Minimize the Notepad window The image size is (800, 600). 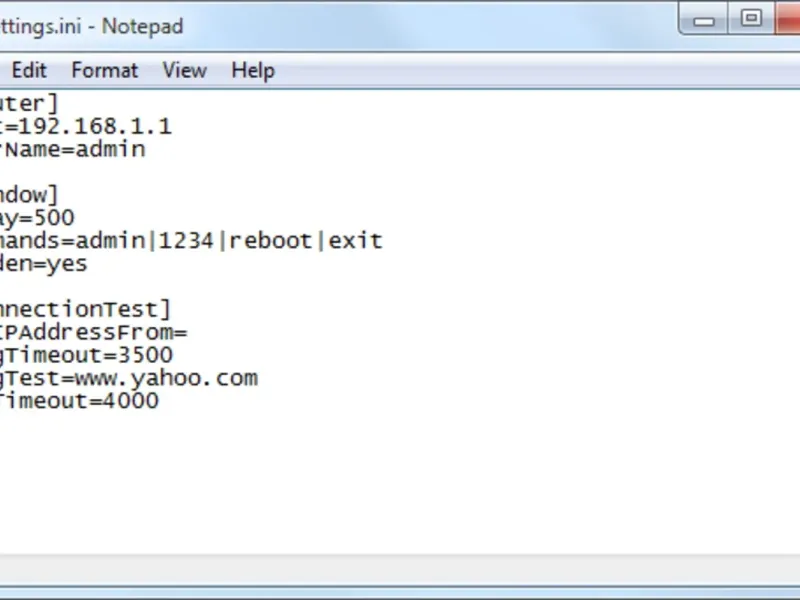coord(706,17)
